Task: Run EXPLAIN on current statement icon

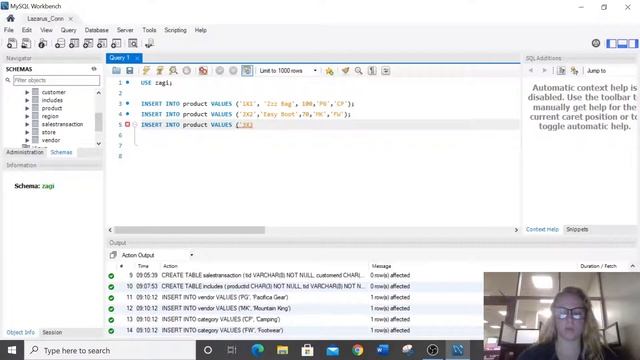Action: 173,71
